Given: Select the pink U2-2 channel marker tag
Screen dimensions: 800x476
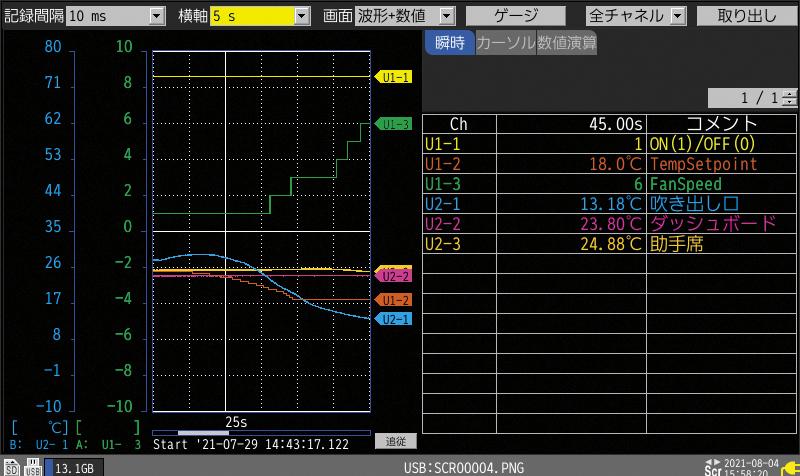Looking at the screenshot, I should [x=394, y=275].
